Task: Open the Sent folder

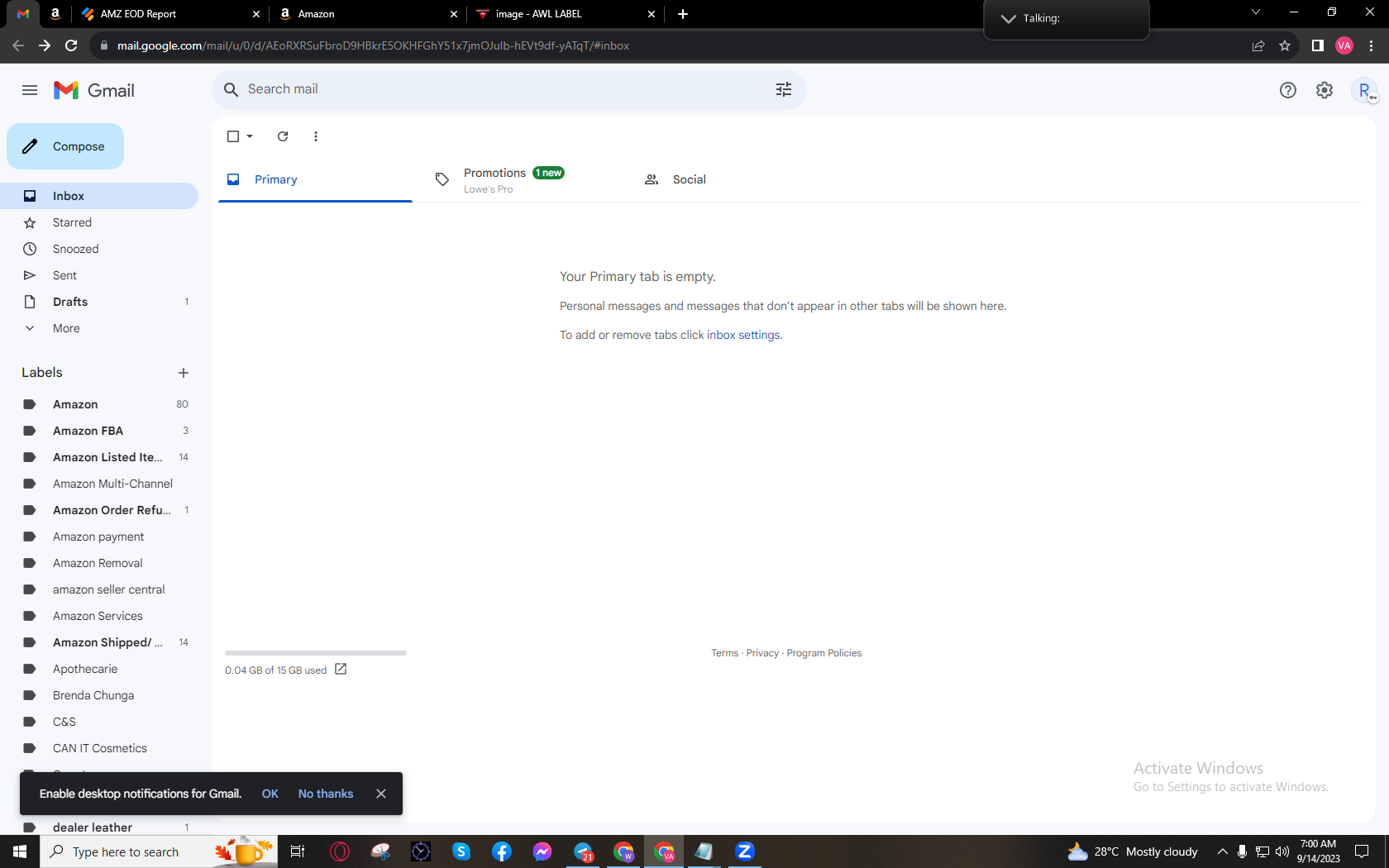Action: (x=99, y=275)
